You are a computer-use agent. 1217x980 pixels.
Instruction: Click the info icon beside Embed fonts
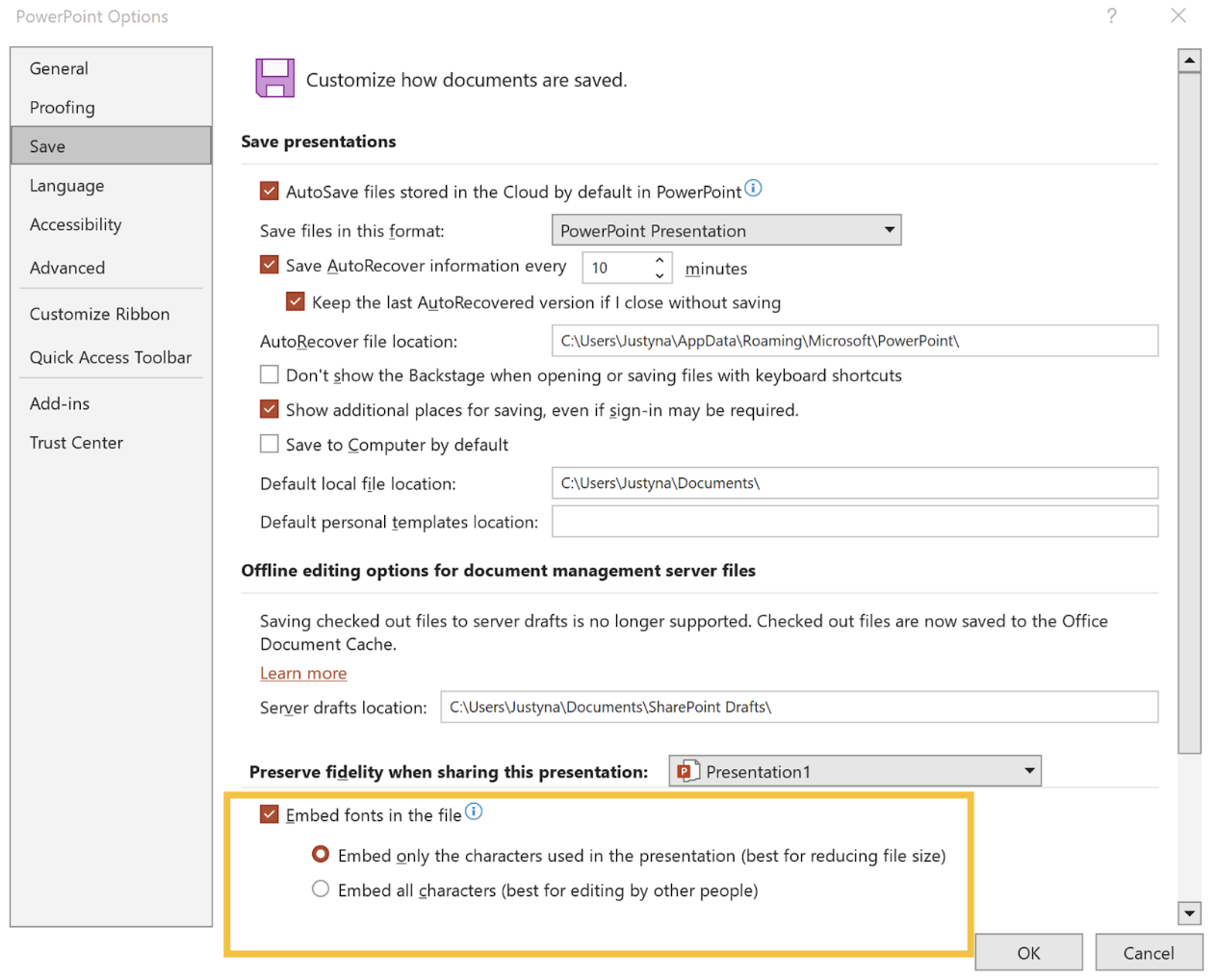474,812
